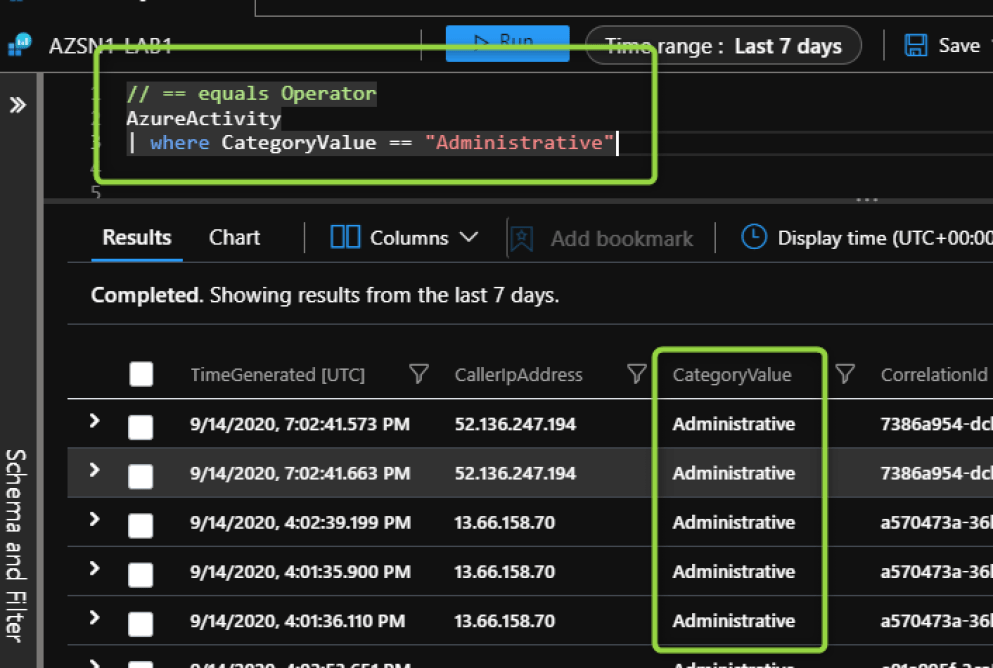The width and height of the screenshot is (993, 668).
Task: Select the row at 4:01:35.900 PM
Action: [x=141, y=575]
